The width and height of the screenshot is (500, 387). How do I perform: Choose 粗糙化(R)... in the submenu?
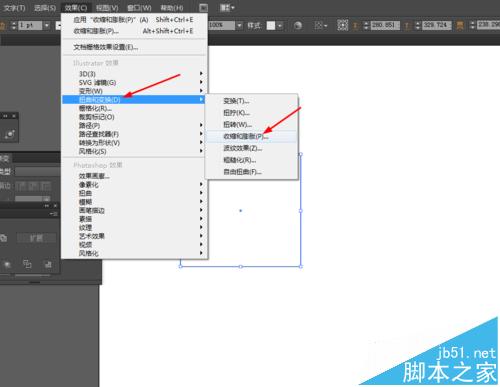point(251,160)
